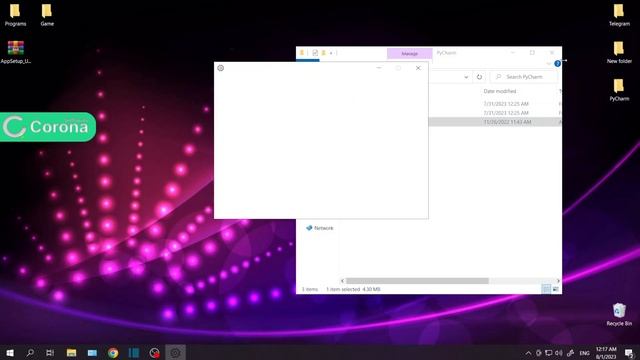Open the clock and calendar flyout

[606, 353]
